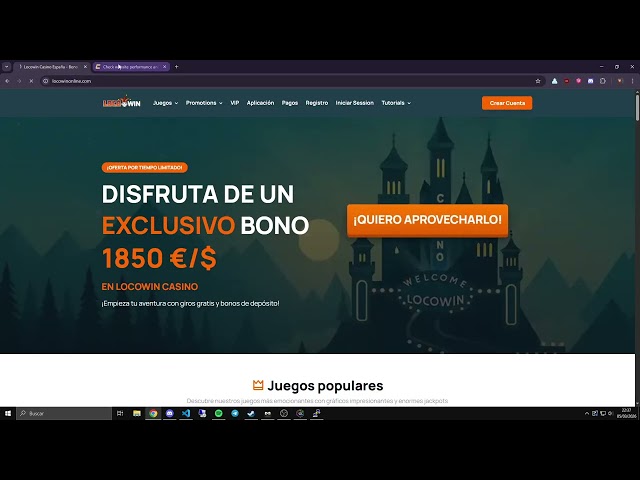This screenshot has height=480, width=640.
Task: Switch to the Locowin Casino España tab
Action: point(49,67)
